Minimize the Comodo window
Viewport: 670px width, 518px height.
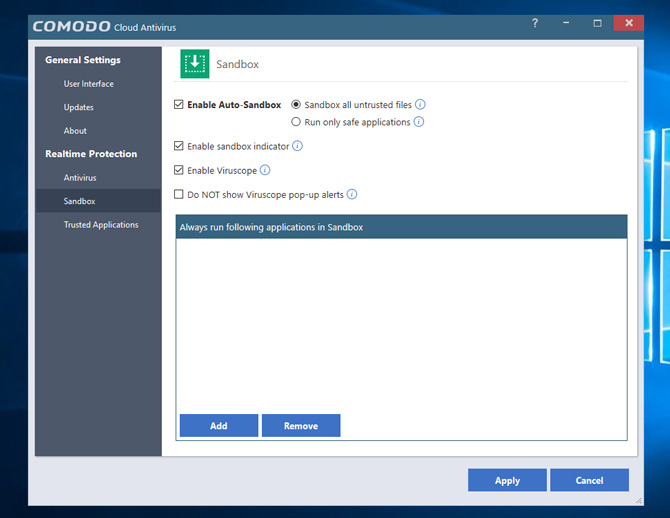coord(566,23)
